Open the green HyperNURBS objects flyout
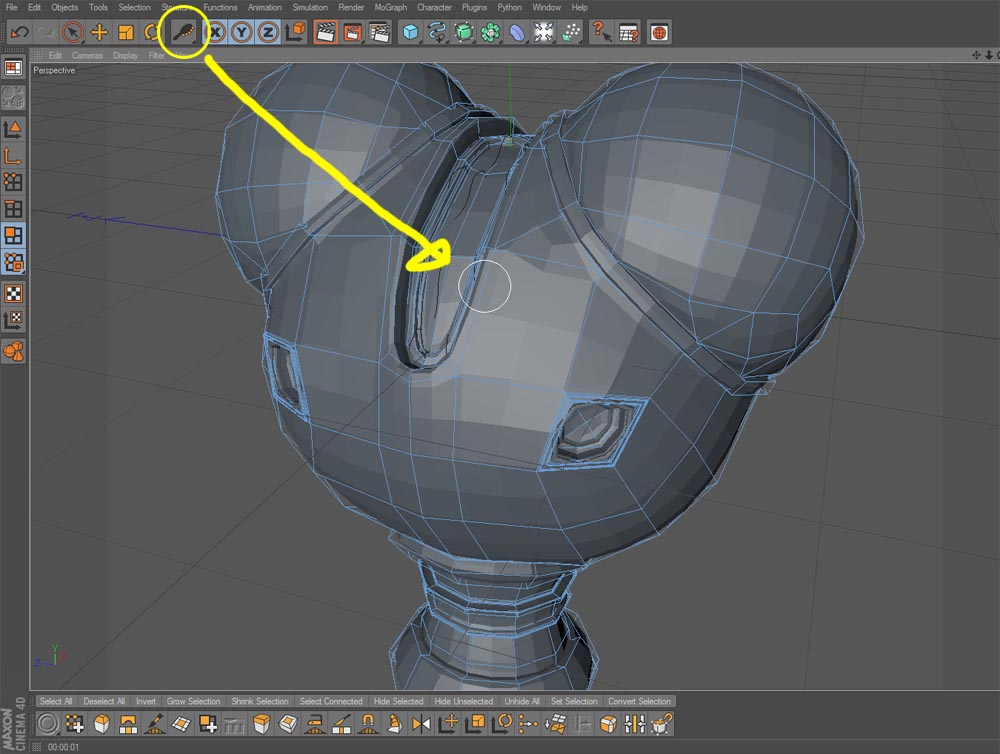 click(464, 32)
